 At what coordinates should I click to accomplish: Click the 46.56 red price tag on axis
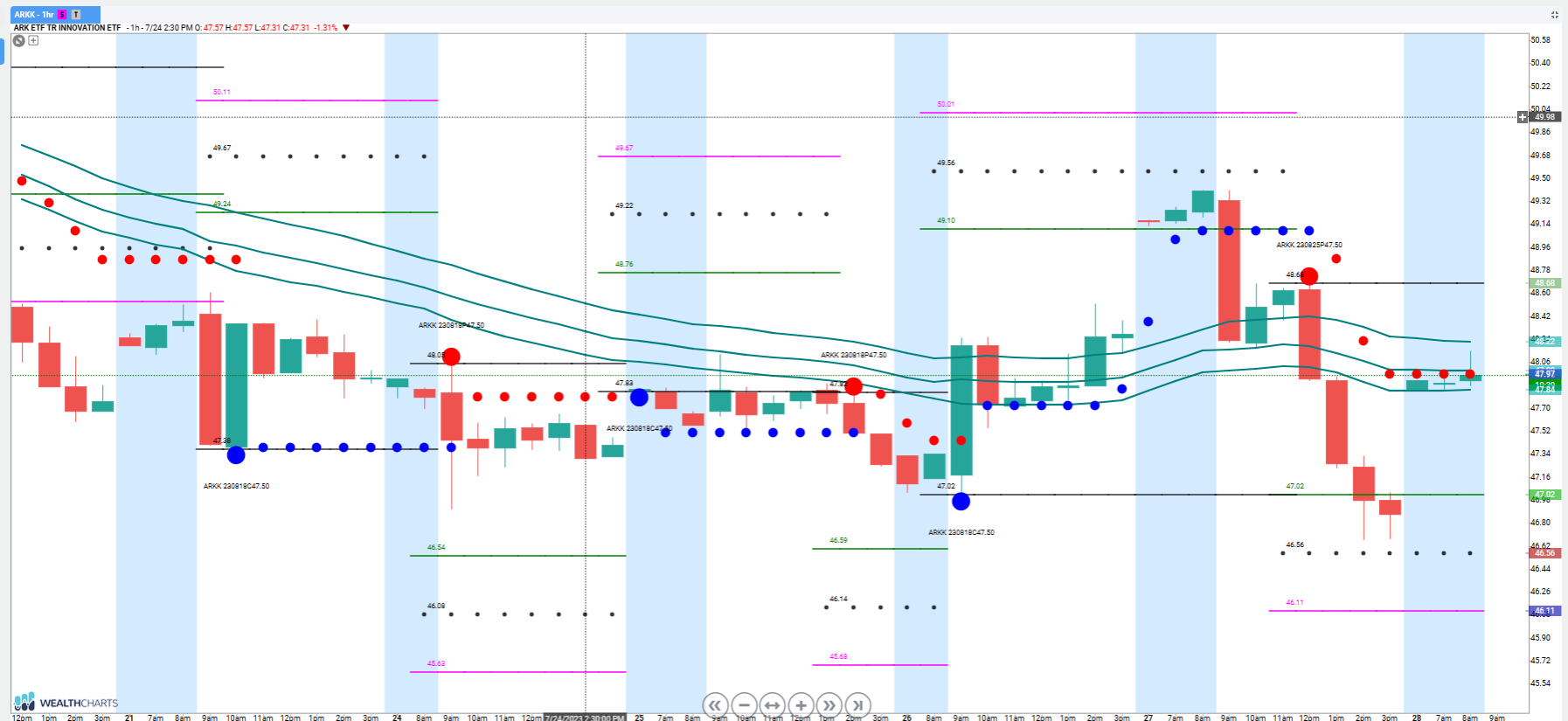pyautogui.click(x=1544, y=553)
